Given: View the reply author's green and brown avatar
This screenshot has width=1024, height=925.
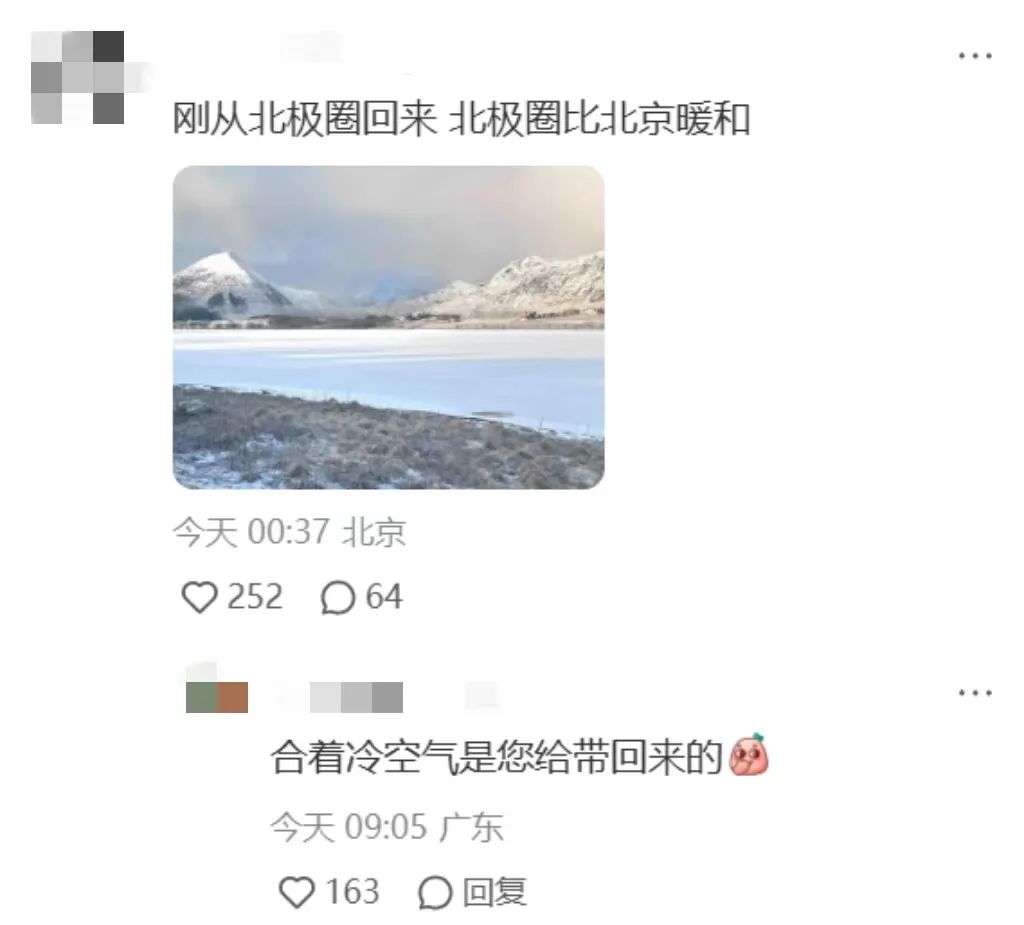Looking at the screenshot, I should (x=217, y=696).
